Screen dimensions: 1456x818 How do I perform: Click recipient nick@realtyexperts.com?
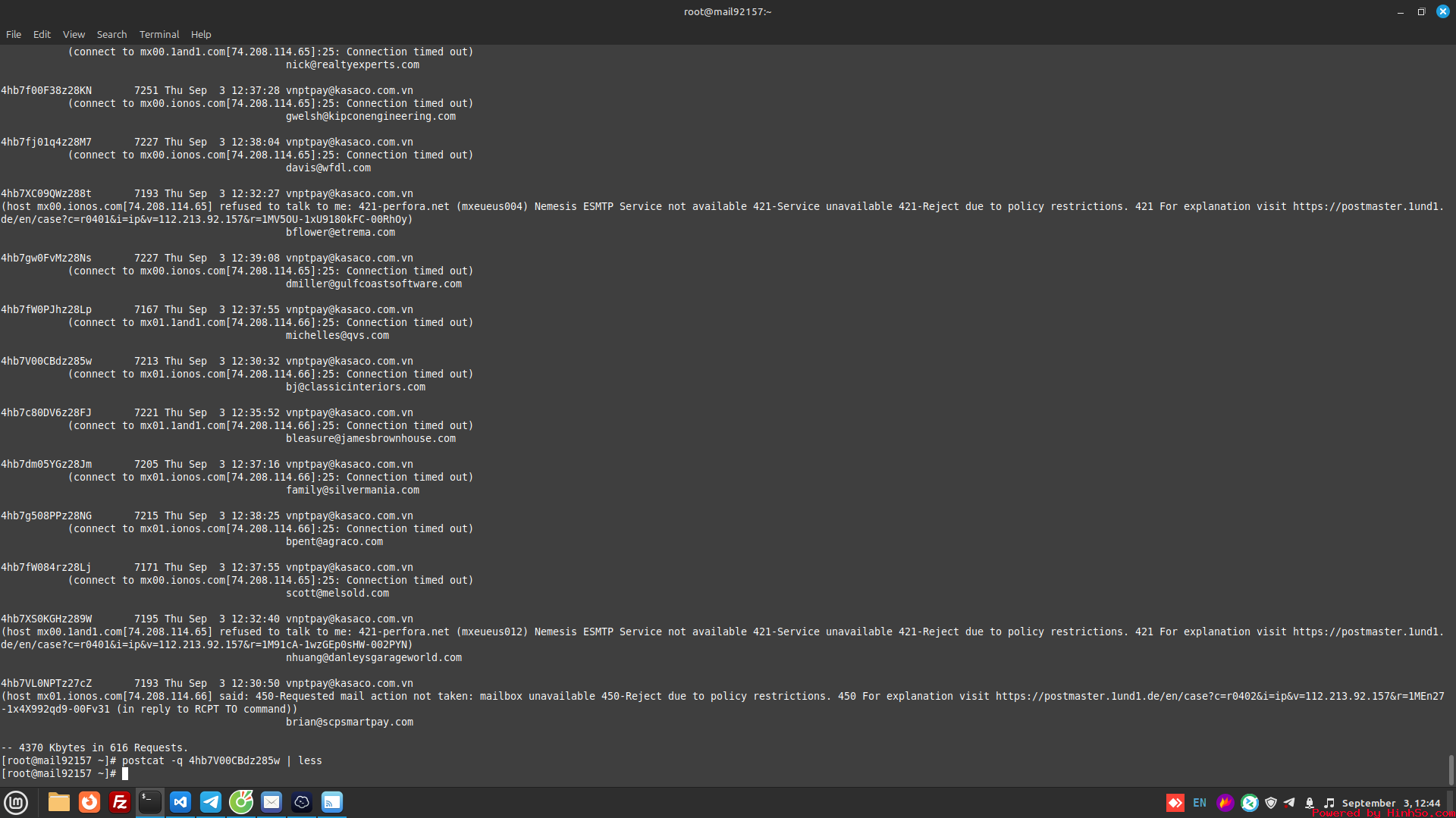[353, 64]
